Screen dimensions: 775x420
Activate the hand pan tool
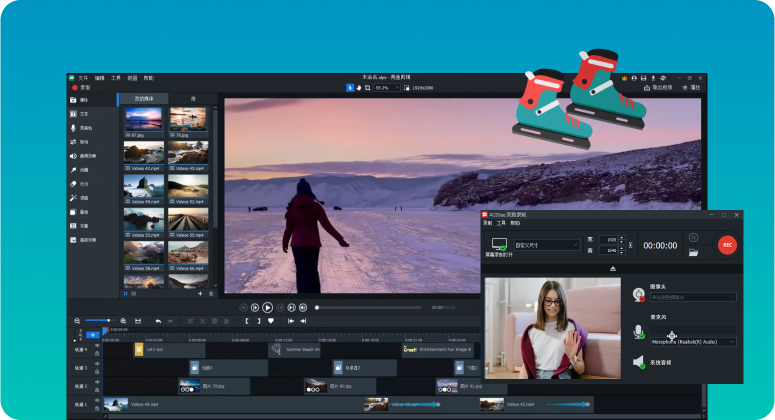tap(359, 87)
